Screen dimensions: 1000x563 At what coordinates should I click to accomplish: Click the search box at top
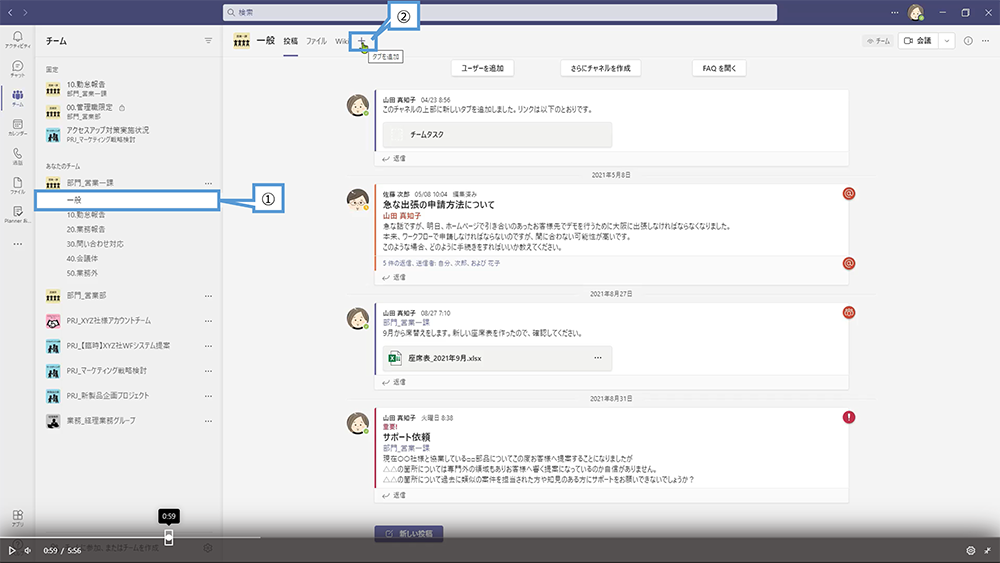tap(500, 12)
